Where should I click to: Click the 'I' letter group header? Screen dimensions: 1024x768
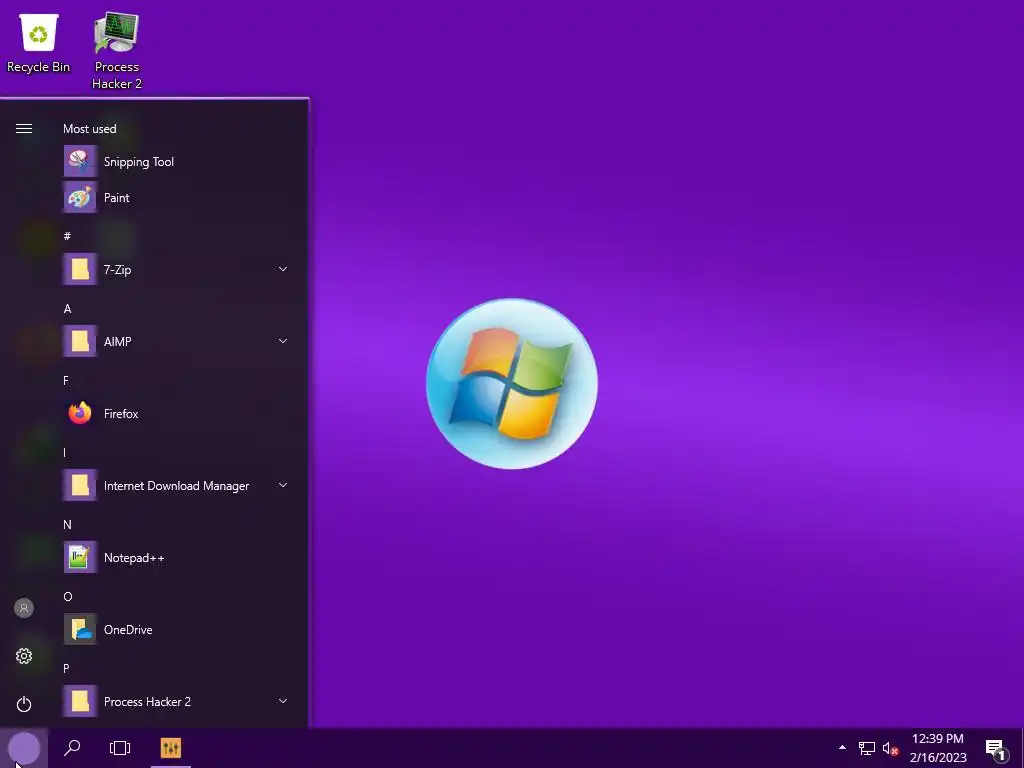(65, 452)
